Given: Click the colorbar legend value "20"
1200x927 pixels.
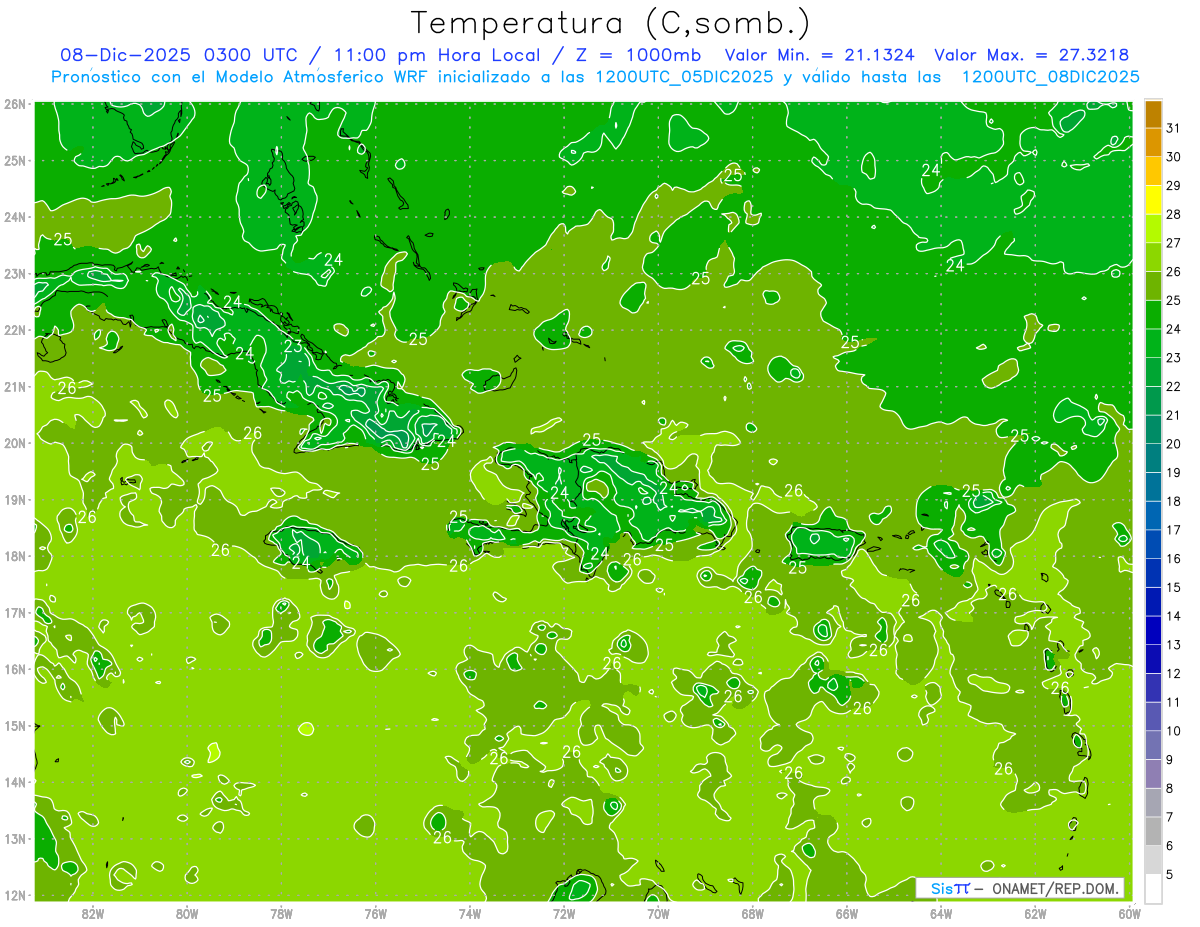Looking at the screenshot, I should pyautogui.click(x=1174, y=444).
